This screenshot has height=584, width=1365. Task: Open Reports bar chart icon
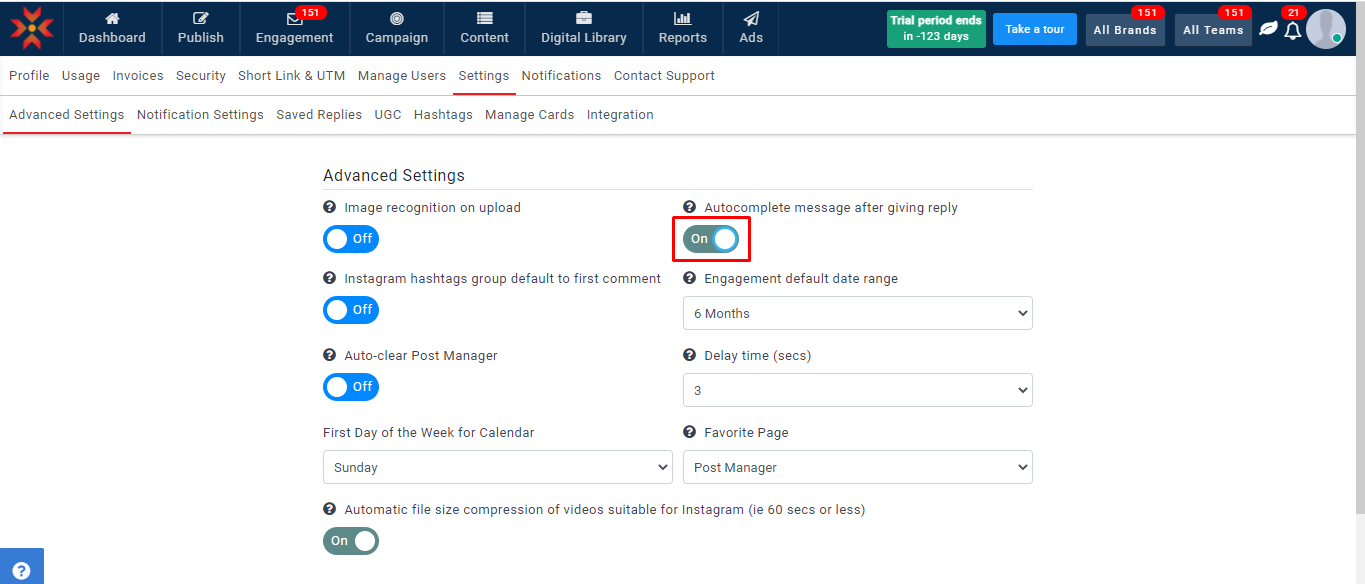[x=683, y=18]
